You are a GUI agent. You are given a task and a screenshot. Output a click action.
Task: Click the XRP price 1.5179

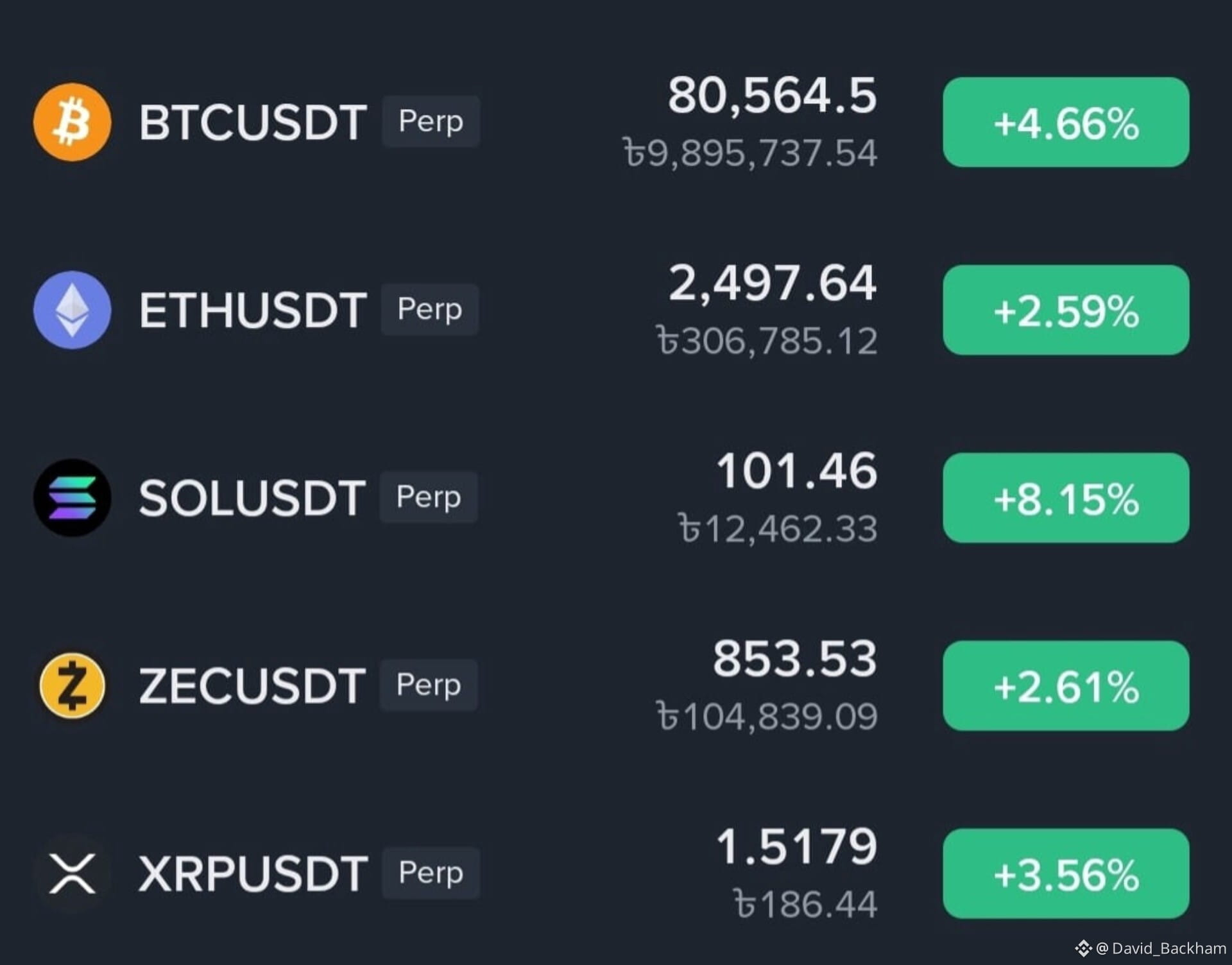[796, 846]
